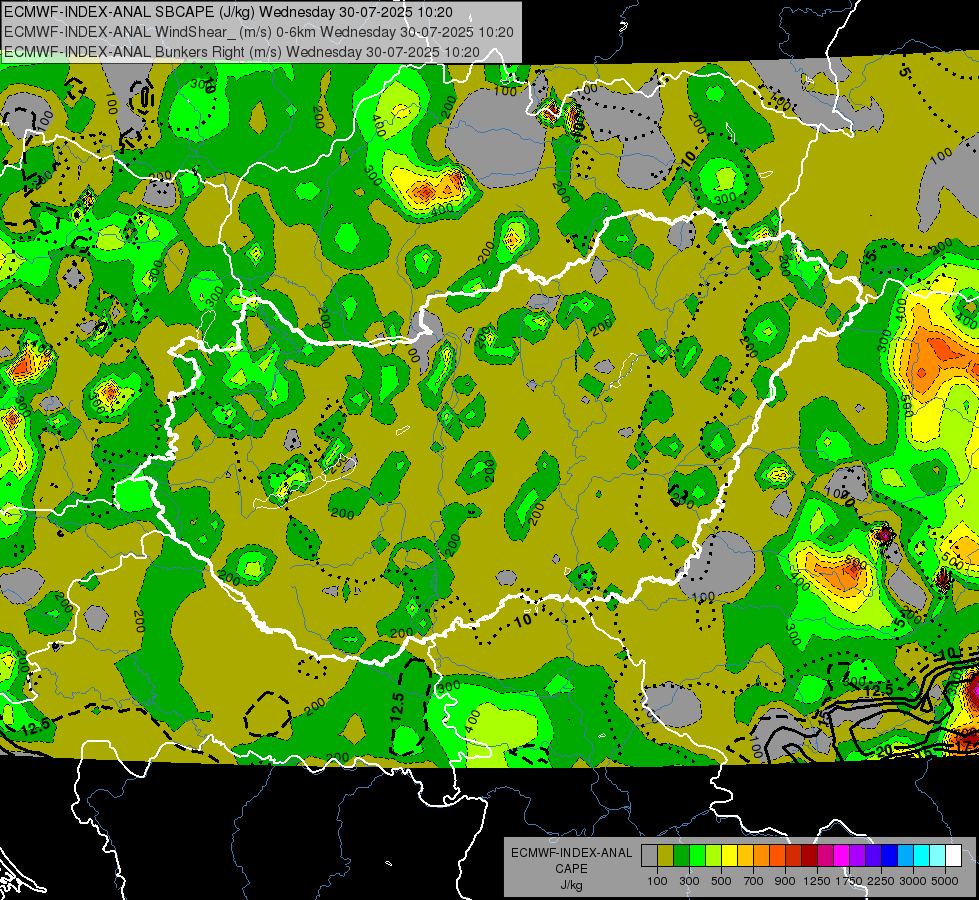The image size is (979, 900).
Task: Click the 5000 tick label in the legend
Action: [945, 881]
